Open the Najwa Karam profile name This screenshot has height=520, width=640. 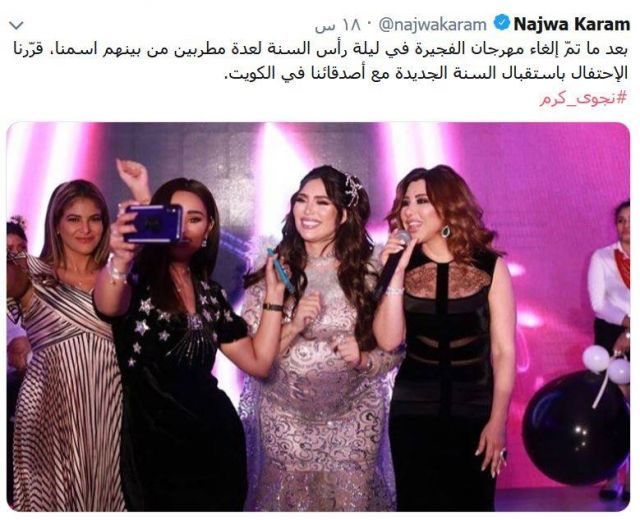(x=572, y=24)
